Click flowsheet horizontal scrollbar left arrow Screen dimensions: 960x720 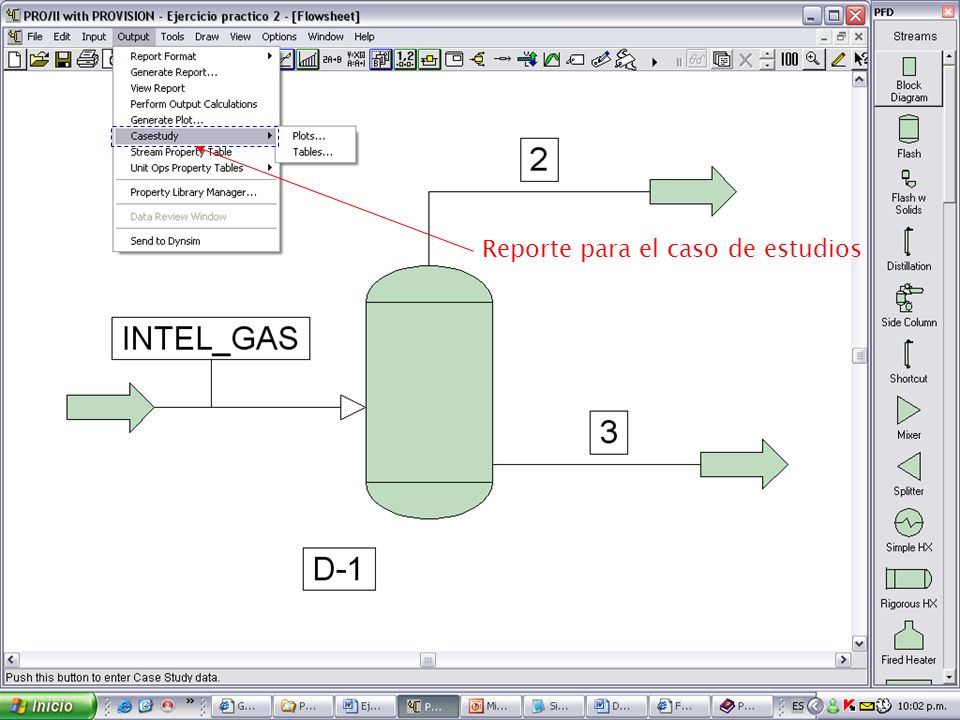coord(11,659)
